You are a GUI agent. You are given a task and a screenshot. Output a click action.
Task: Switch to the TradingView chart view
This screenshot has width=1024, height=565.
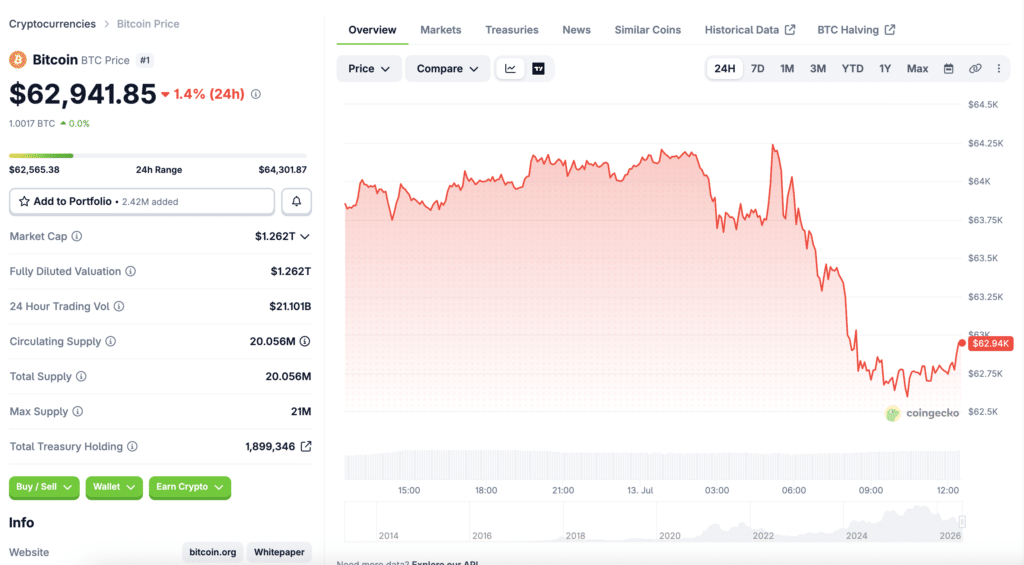539,69
